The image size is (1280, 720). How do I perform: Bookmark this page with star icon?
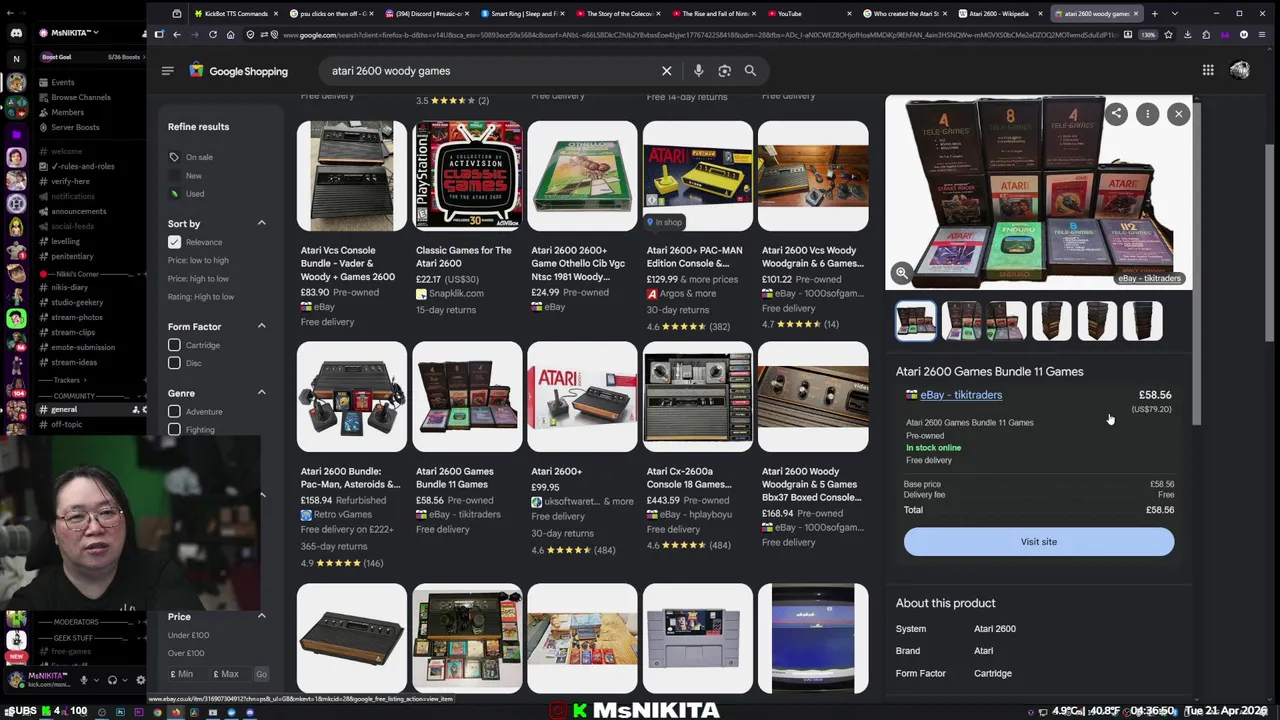point(1167,35)
